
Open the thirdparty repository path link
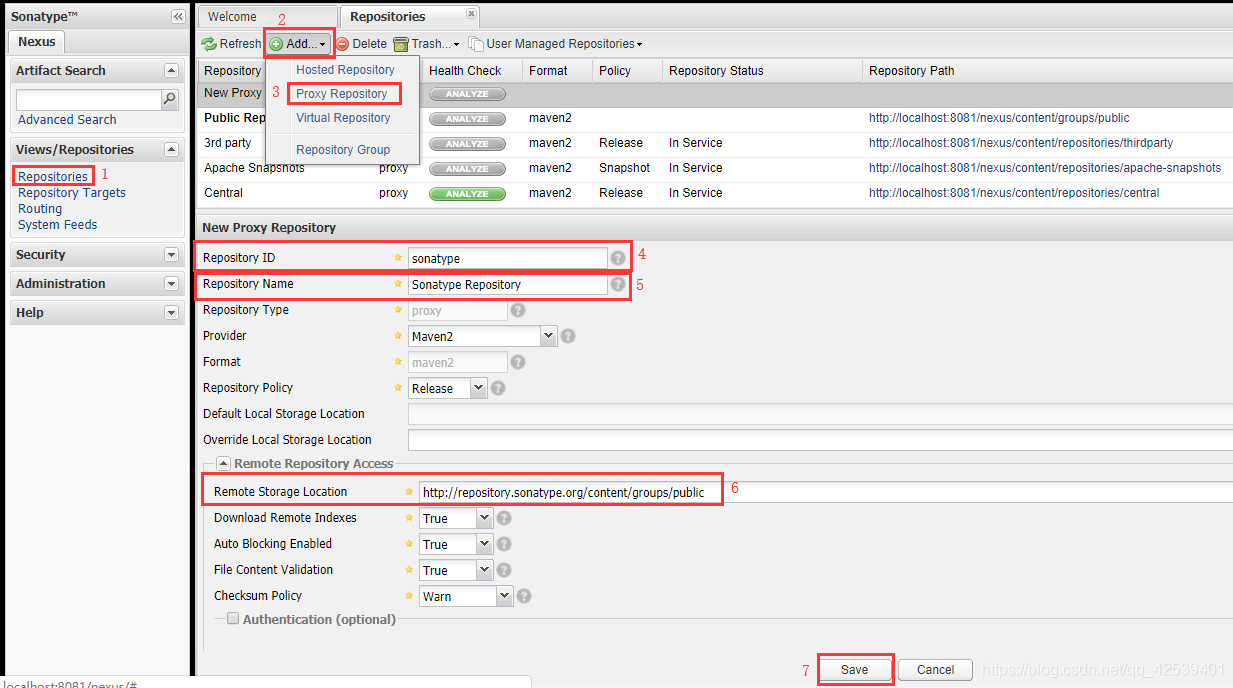(1021, 143)
